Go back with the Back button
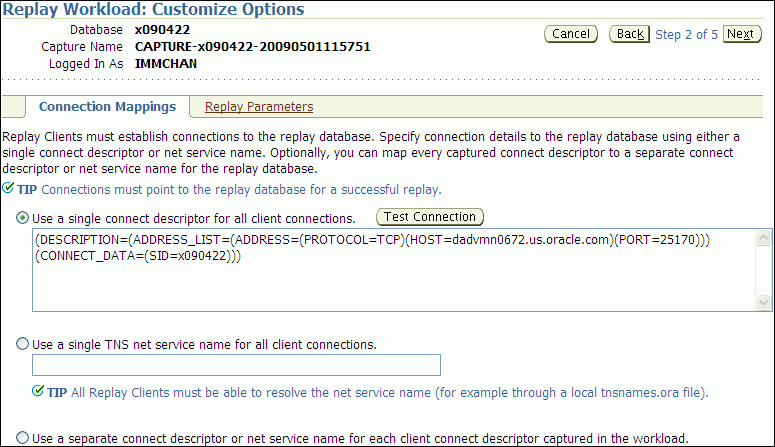 pos(630,34)
